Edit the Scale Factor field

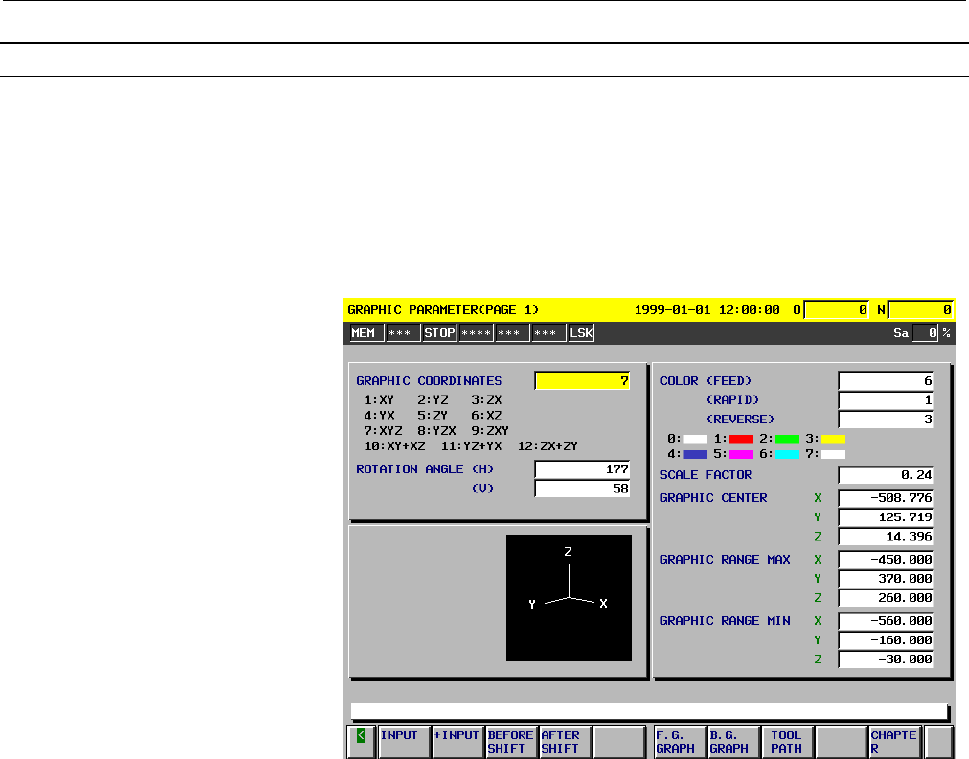885,475
